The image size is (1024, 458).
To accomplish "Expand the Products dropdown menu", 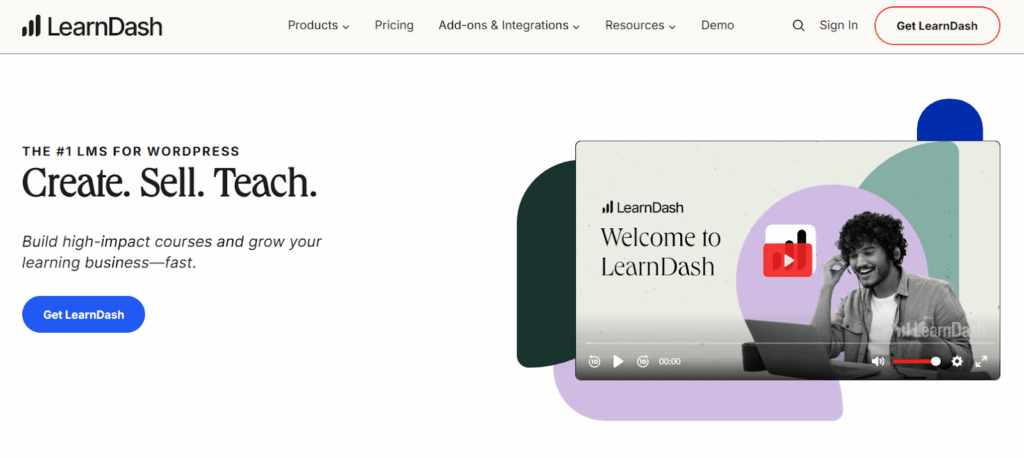I will [318, 26].
